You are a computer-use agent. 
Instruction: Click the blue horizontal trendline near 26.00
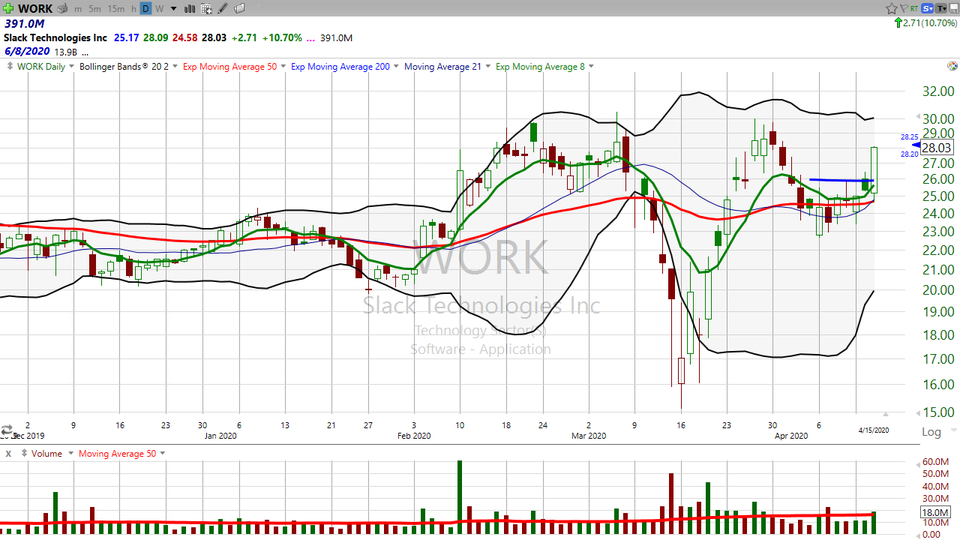tap(841, 180)
